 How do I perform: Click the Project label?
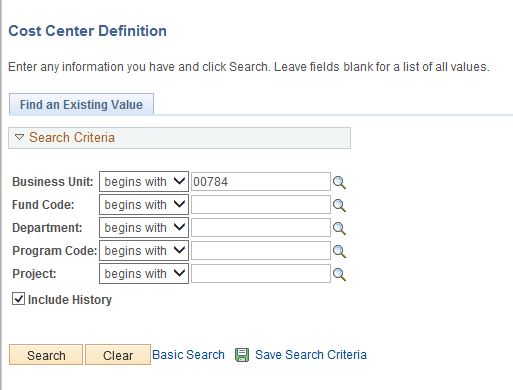[x=34, y=274]
